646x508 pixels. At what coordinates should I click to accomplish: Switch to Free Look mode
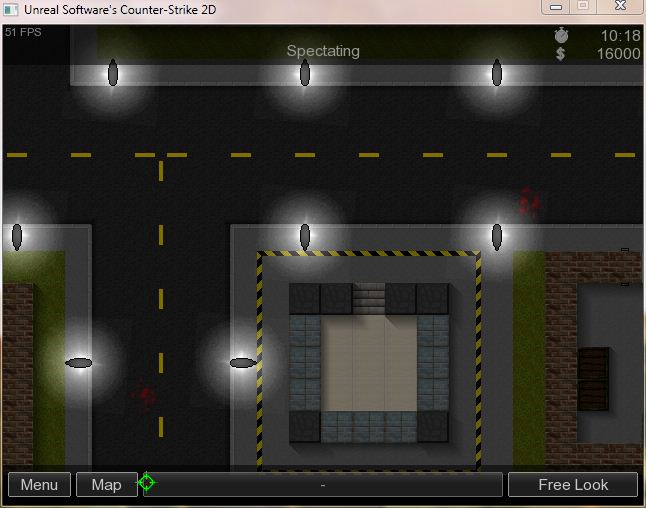coord(573,485)
